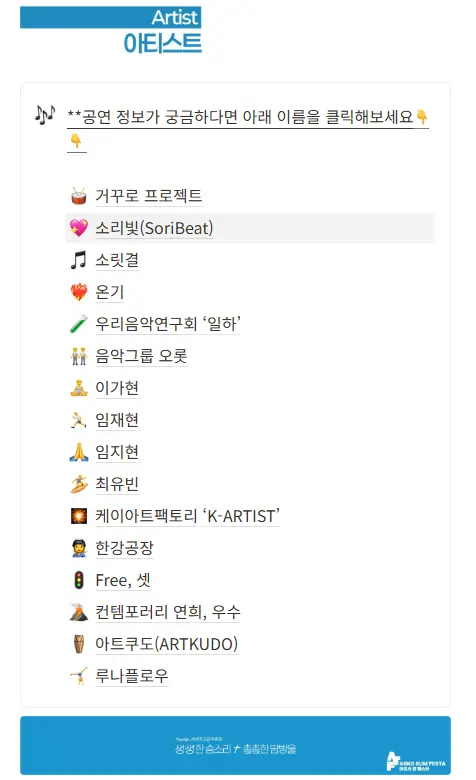Click the cartwheel emoji beside 루나플로우
Viewport: 476px width, 780px height.
tap(79, 676)
